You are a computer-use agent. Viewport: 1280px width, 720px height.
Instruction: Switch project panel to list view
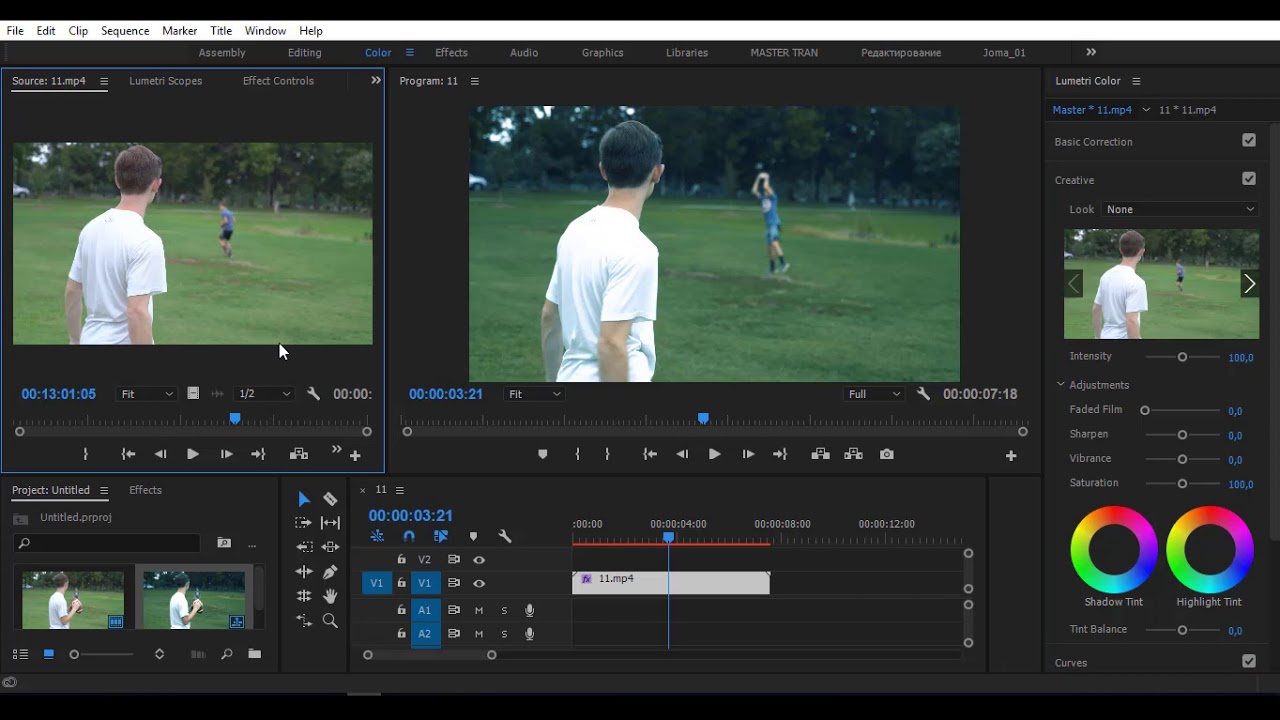click(20, 654)
